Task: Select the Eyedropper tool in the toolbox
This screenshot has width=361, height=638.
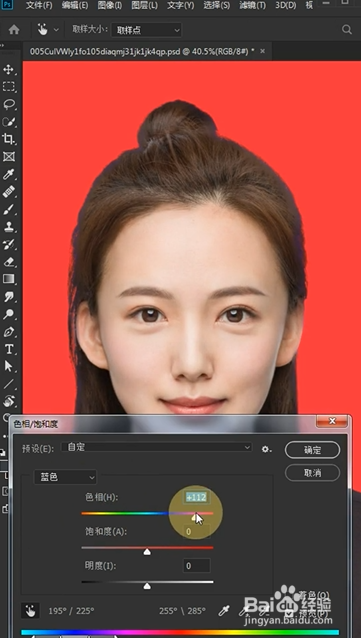Action: click(9, 175)
